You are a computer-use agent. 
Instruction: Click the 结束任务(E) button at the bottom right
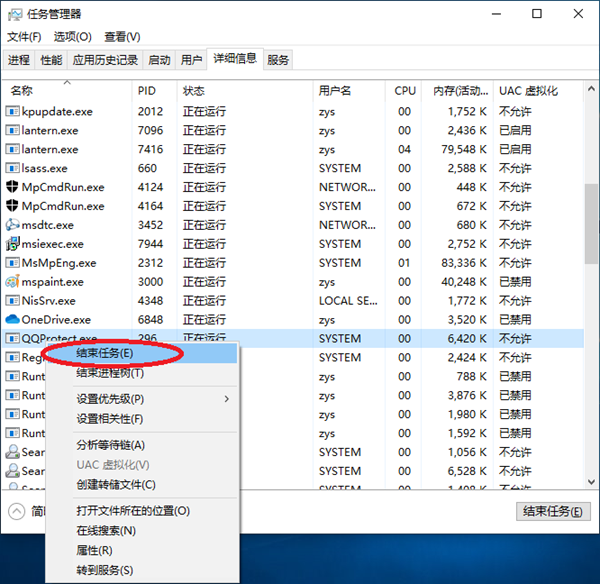point(553,511)
